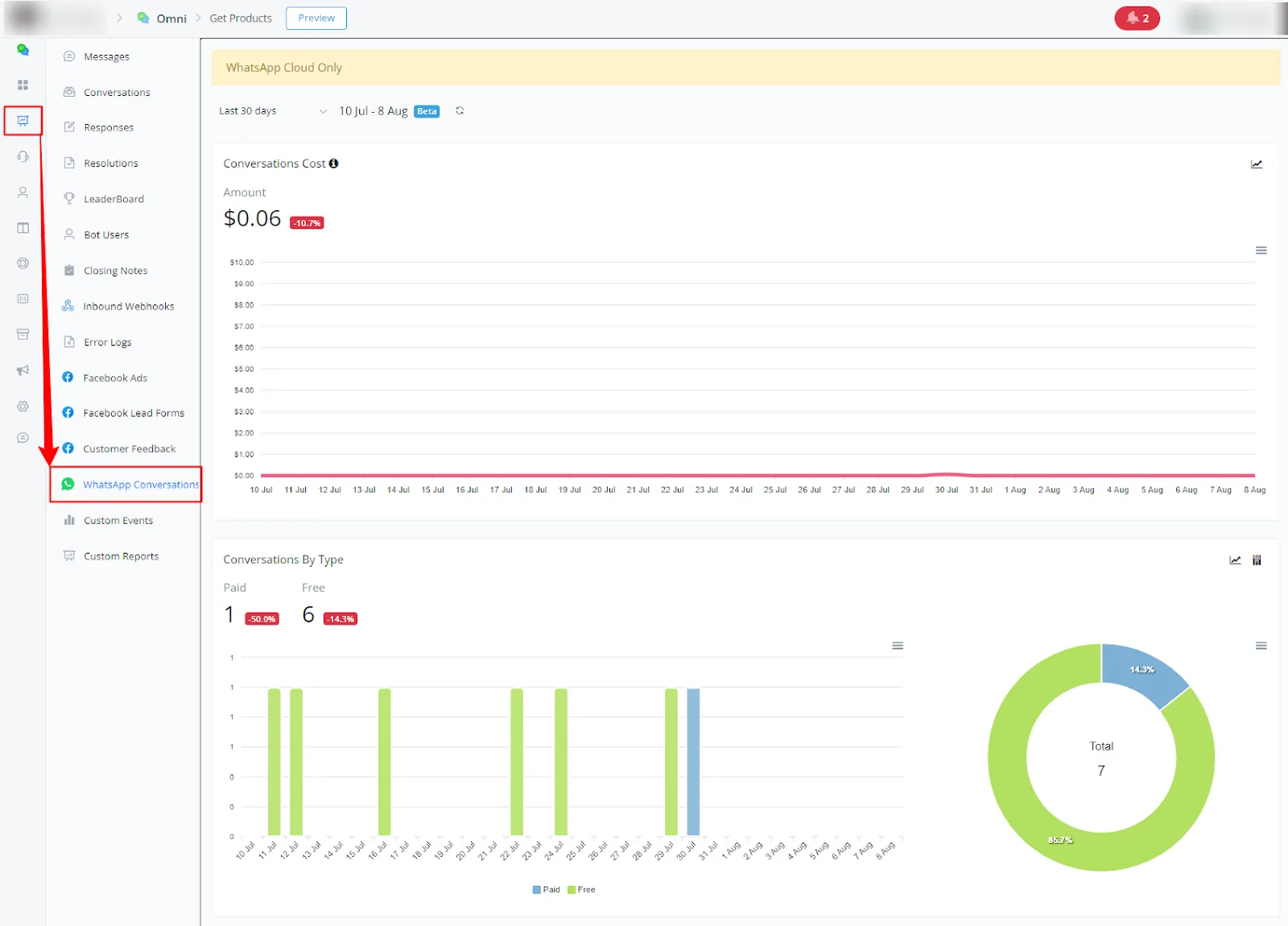Click Conversations Cost info icon
This screenshot has width=1288, height=926.
pos(333,163)
